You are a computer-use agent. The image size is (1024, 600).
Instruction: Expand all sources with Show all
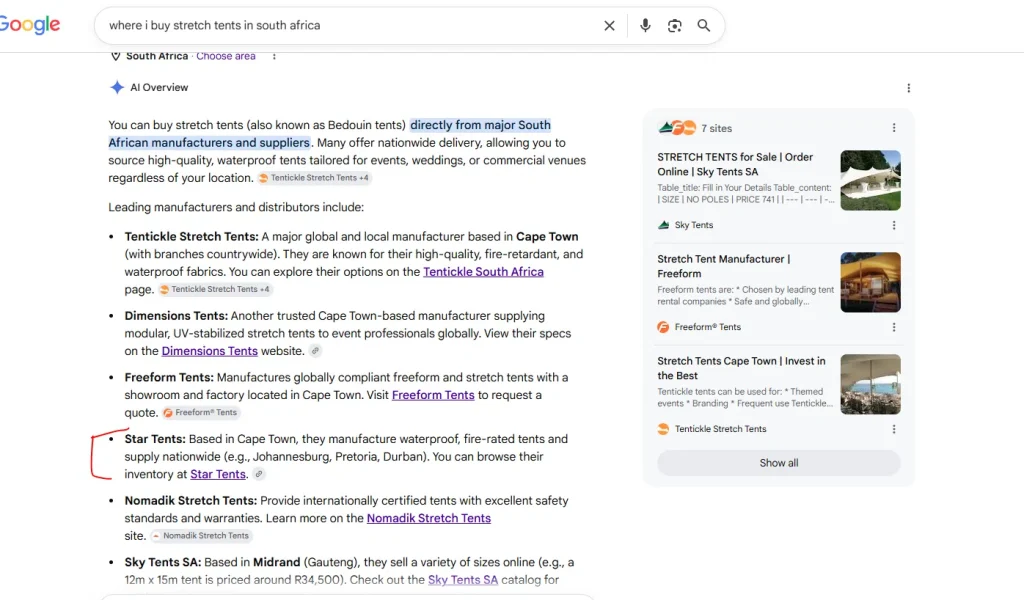point(778,463)
